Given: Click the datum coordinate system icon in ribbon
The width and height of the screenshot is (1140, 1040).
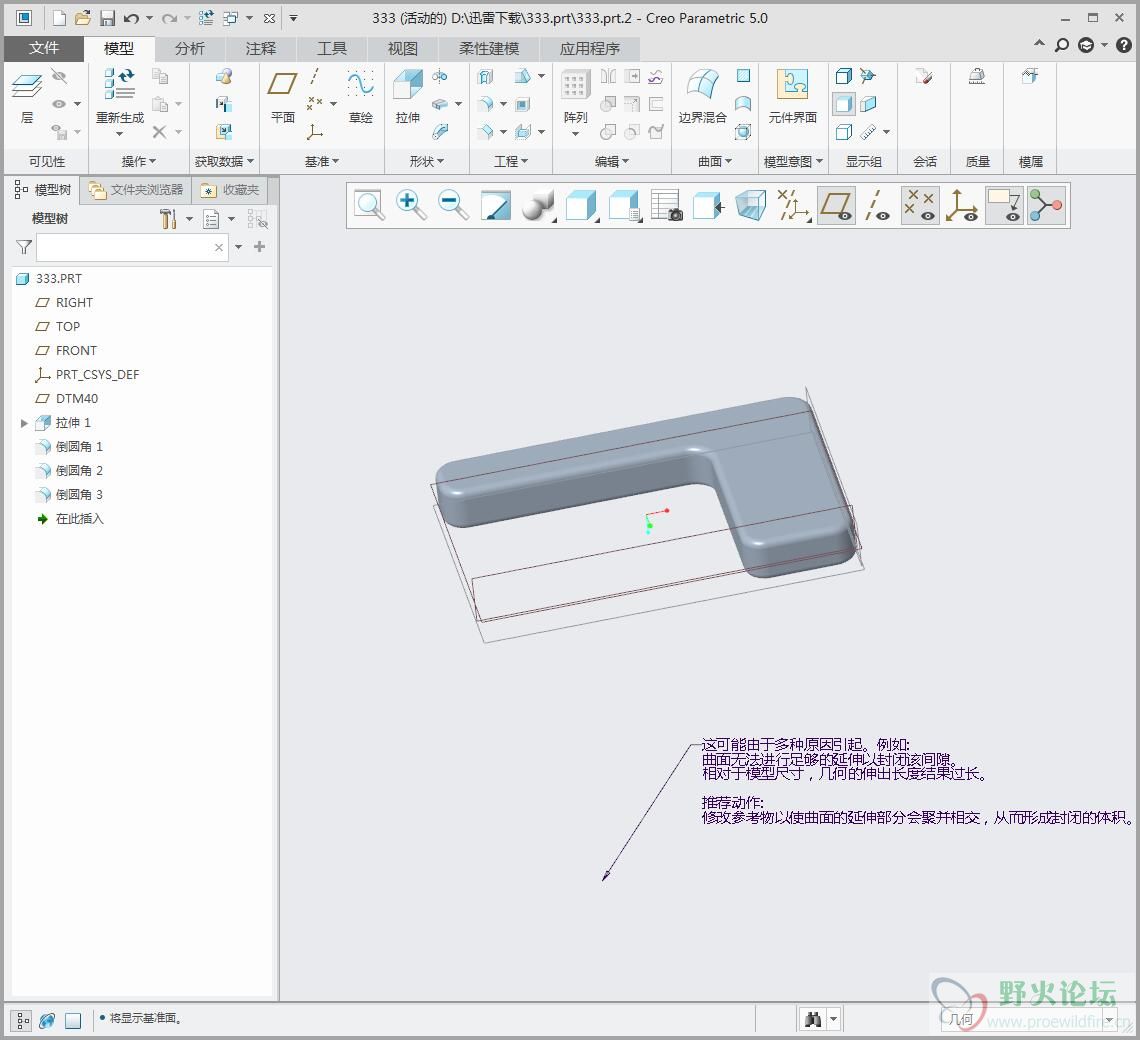Looking at the screenshot, I should point(315,132).
